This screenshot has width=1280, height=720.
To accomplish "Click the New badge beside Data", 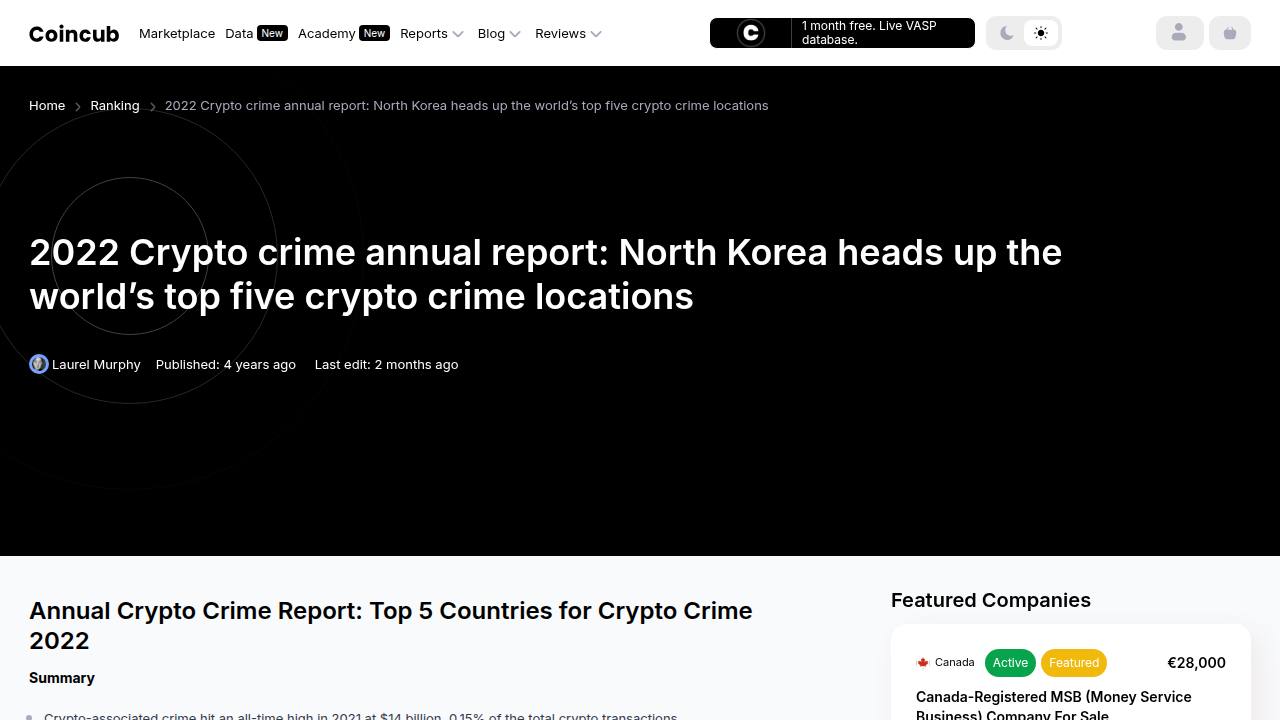I will pos(272,33).
